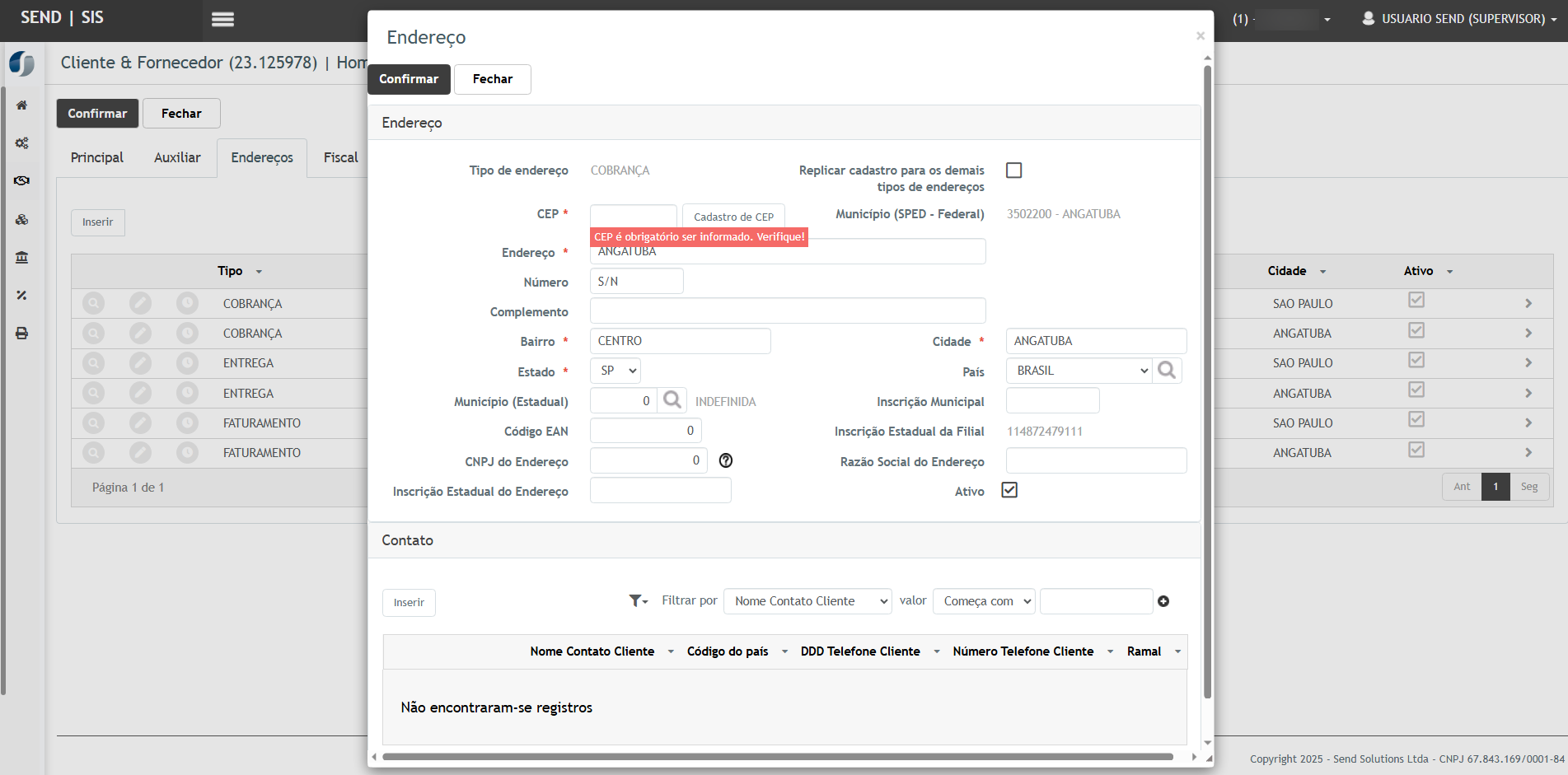Click the hamburger menu icon in header
Screen dimensions: 1568x775
tap(222, 19)
